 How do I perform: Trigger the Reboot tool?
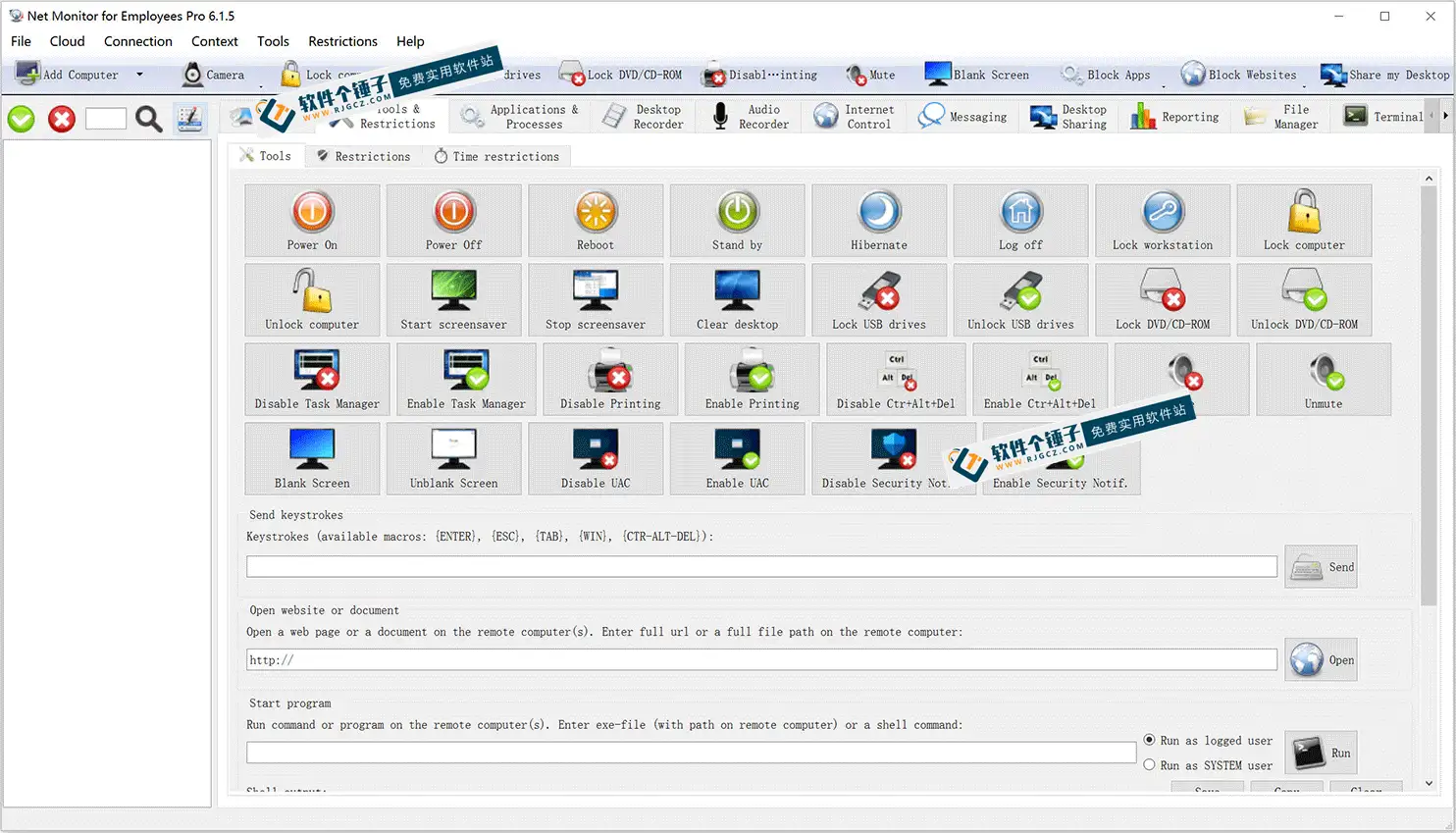pyautogui.click(x=596, y=221)
